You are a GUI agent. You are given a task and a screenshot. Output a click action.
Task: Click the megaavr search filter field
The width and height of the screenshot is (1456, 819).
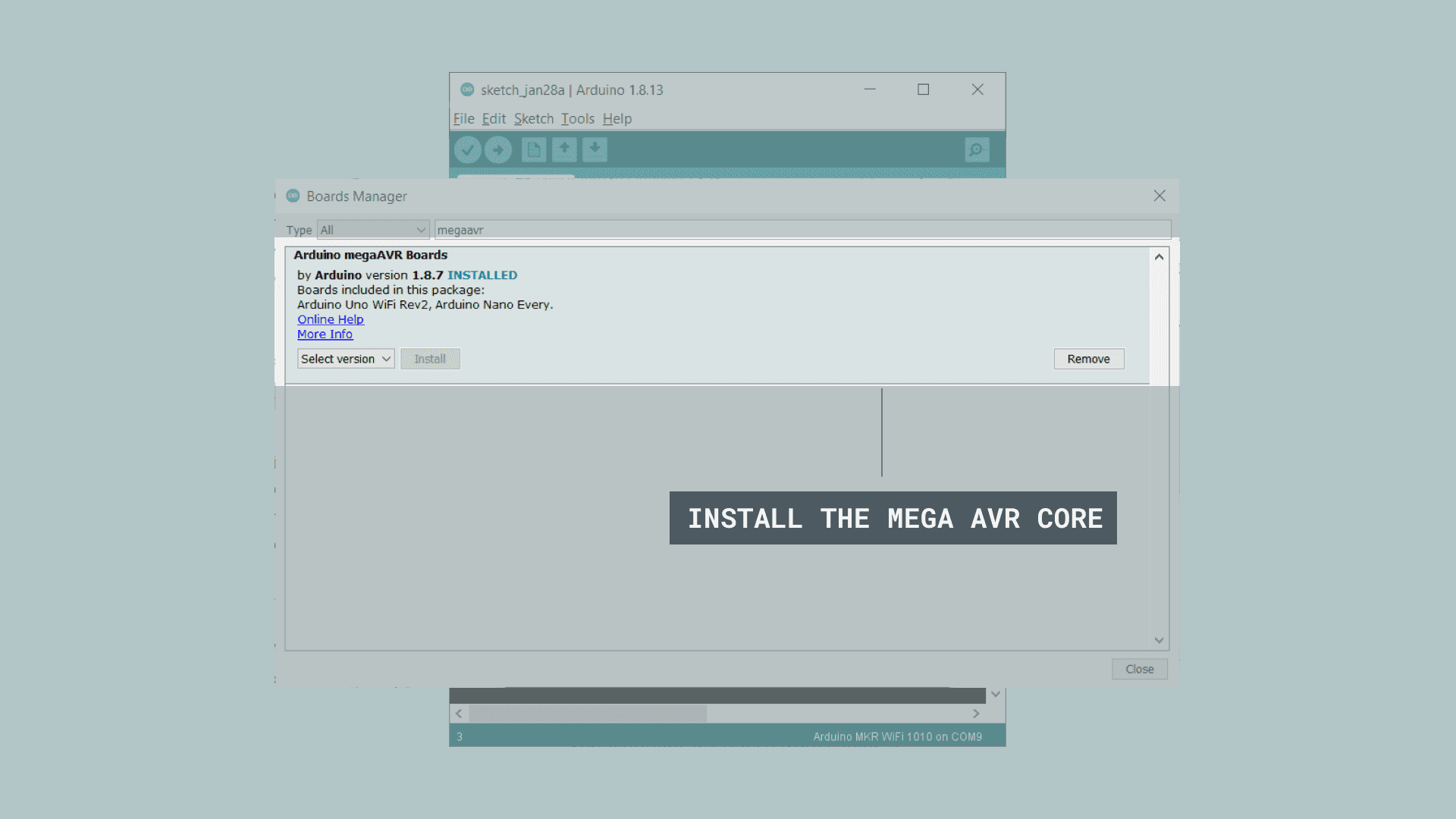802,230
